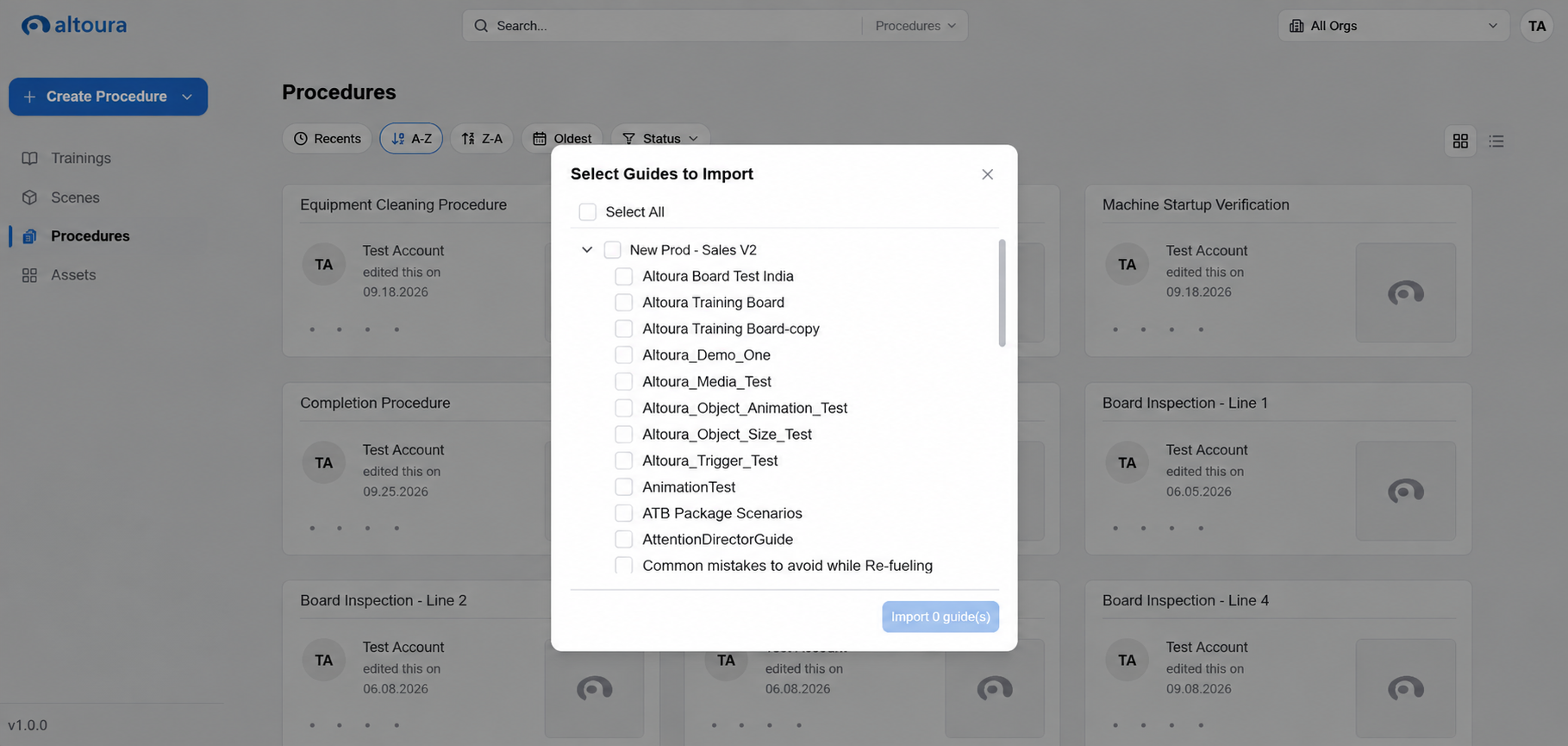The width and height of the screenshot is (1568, 746).
Task: Click the search magnifier icon
Action: click(x=481, y=26)
